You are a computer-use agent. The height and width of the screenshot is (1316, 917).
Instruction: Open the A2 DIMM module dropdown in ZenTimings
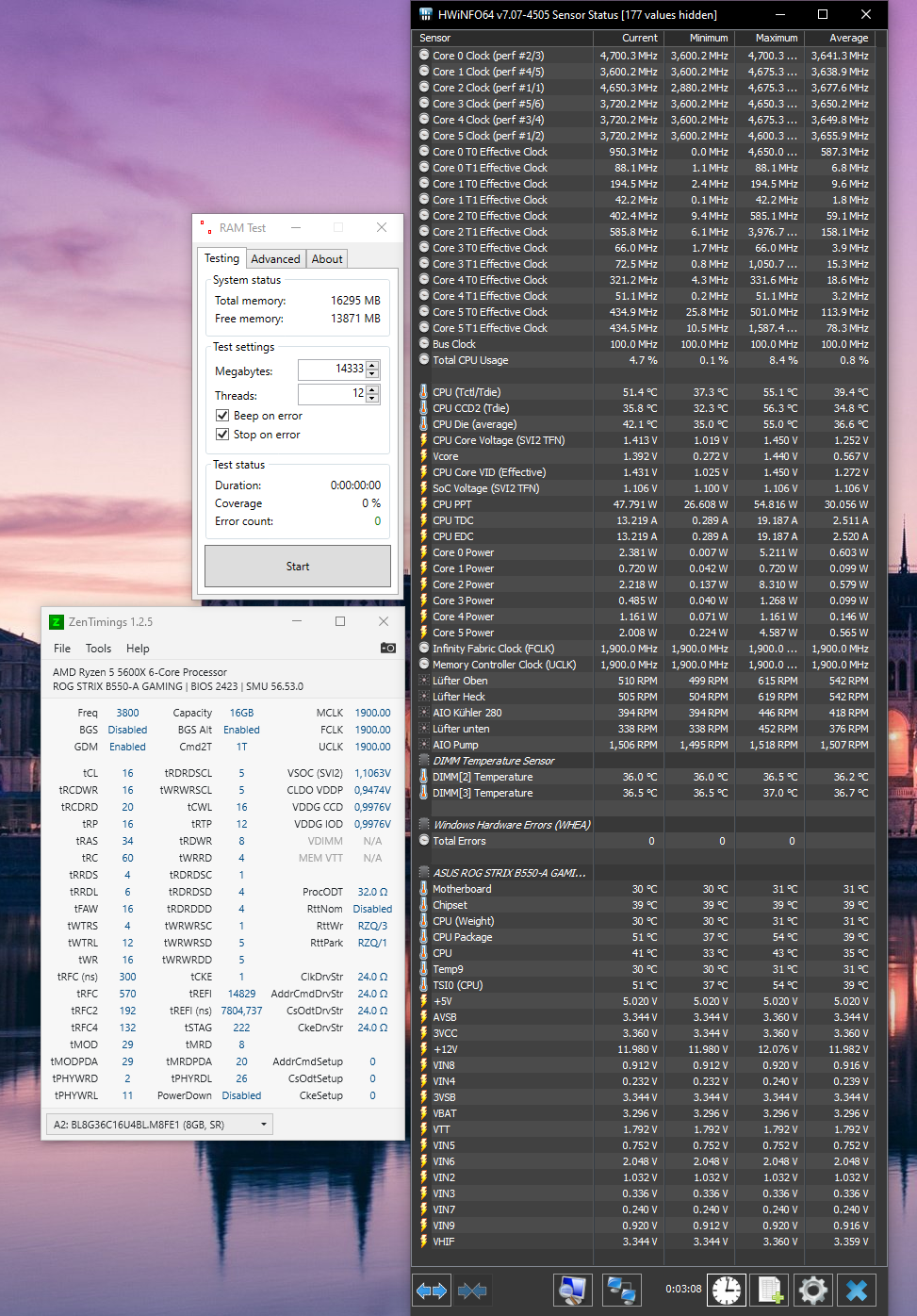coord(159,1124)
